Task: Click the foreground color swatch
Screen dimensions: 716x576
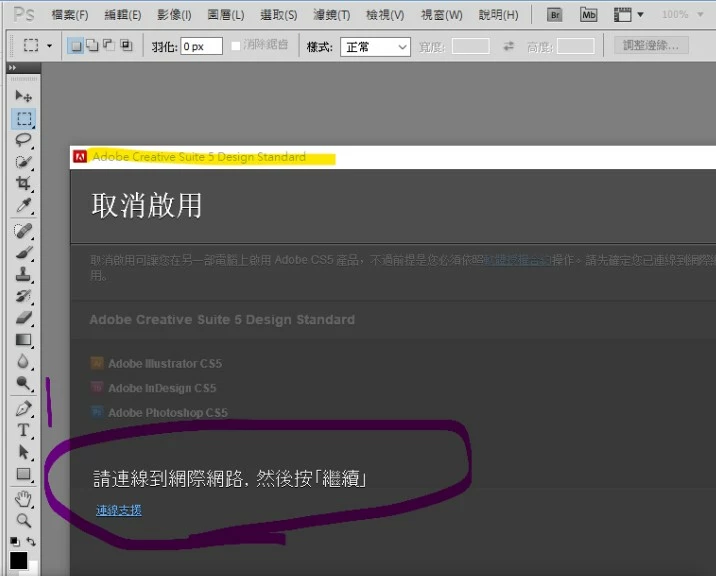Action: [x=19, y=560]
